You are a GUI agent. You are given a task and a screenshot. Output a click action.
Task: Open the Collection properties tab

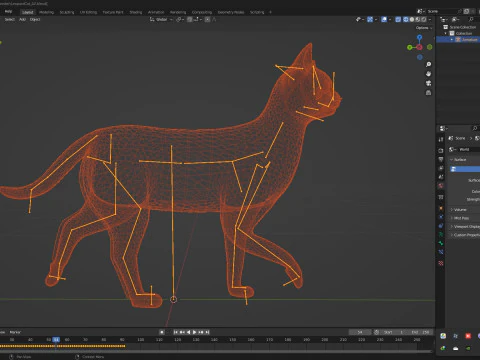pyautogui.click(x=441, y=197)
